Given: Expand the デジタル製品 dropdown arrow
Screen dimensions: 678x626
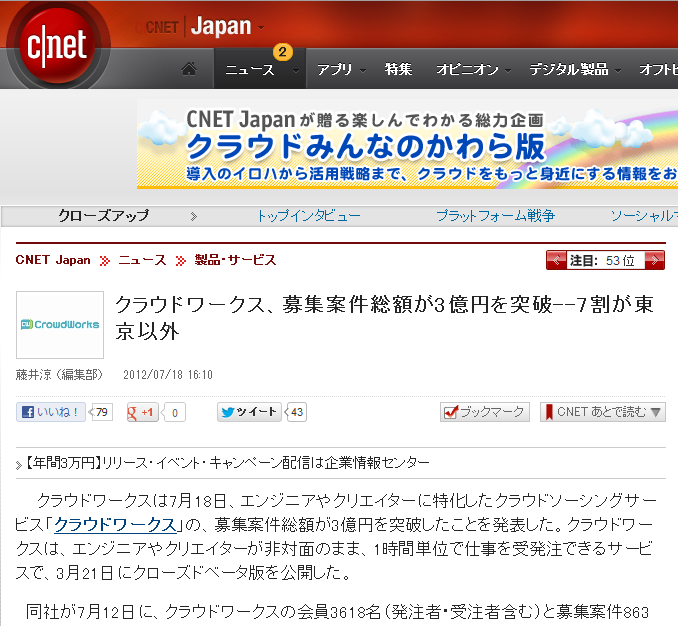Looking at the screenshot, I should click(618, 70).
